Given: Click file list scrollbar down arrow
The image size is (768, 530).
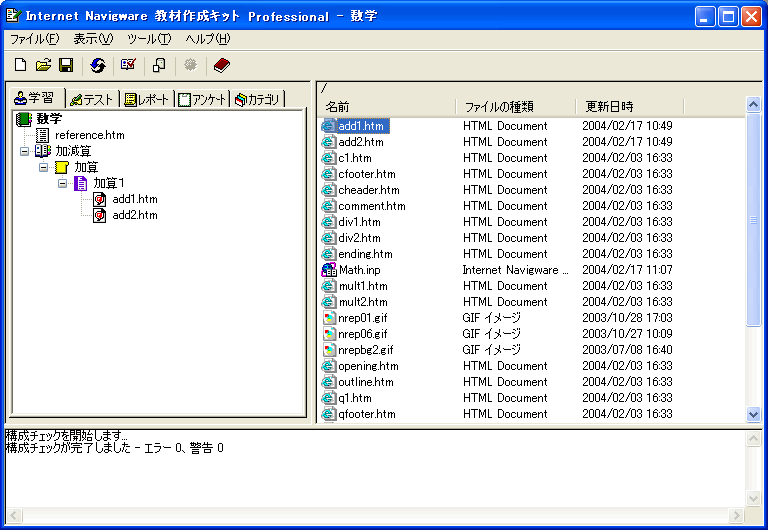Looking at the screenshot, I should click(753, 414).
